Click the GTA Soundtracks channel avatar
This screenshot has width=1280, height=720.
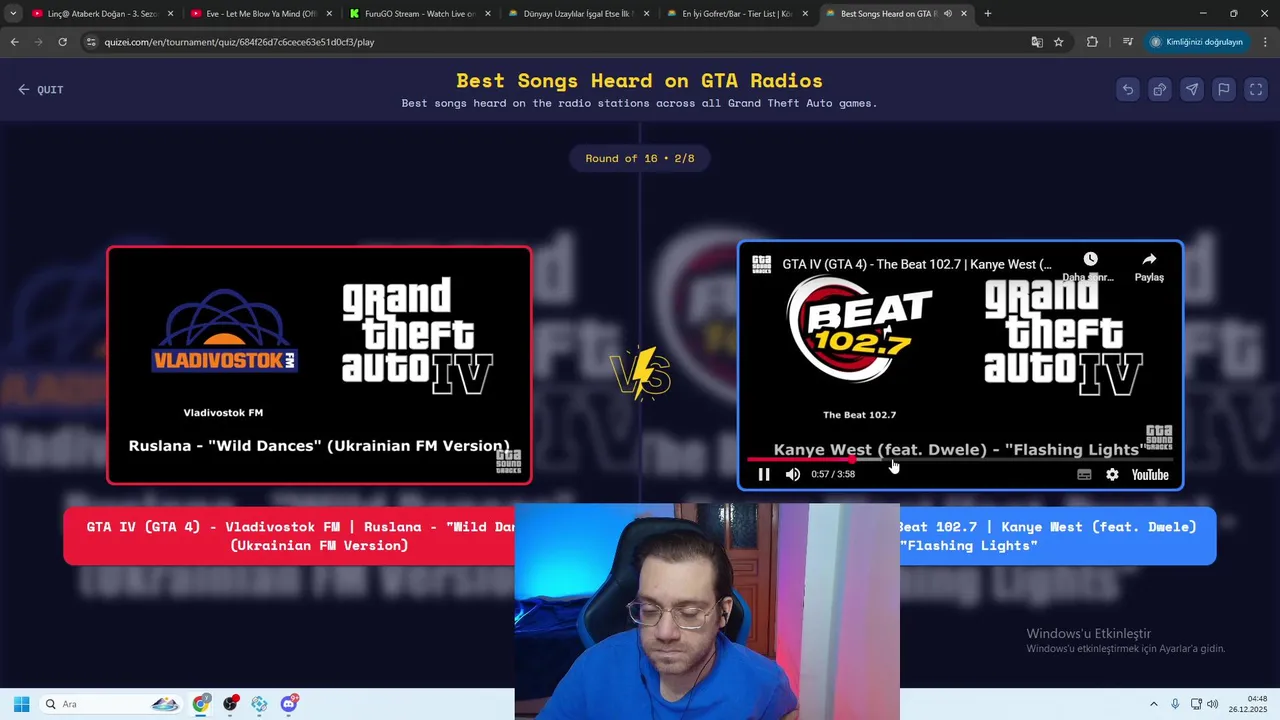click(762, 264)
